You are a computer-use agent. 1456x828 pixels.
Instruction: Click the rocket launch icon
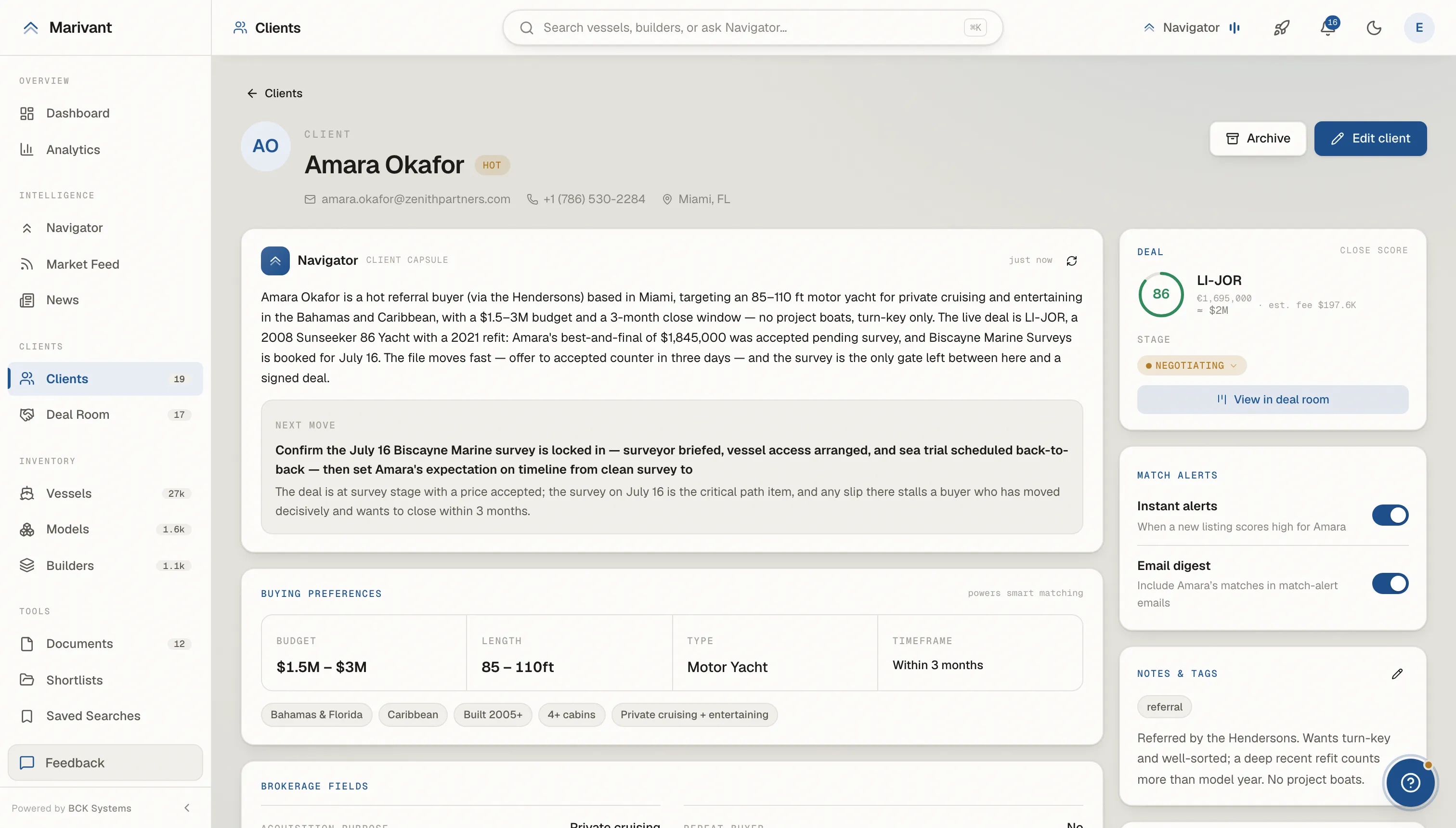(x=1281, y=27)
